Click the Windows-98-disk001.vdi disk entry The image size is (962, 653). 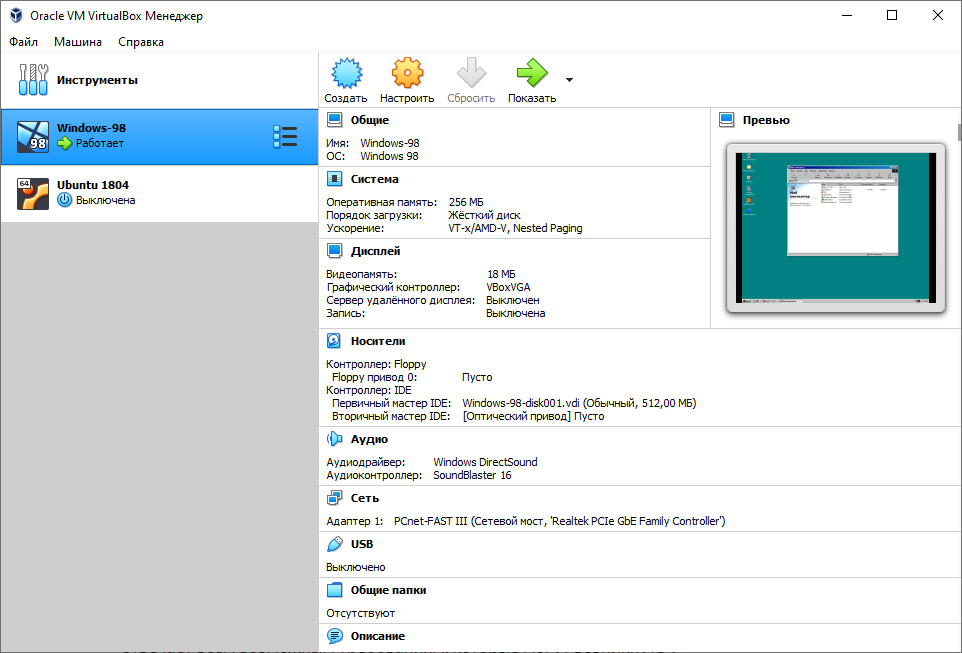pyautogui.click(x=579, y=403)
